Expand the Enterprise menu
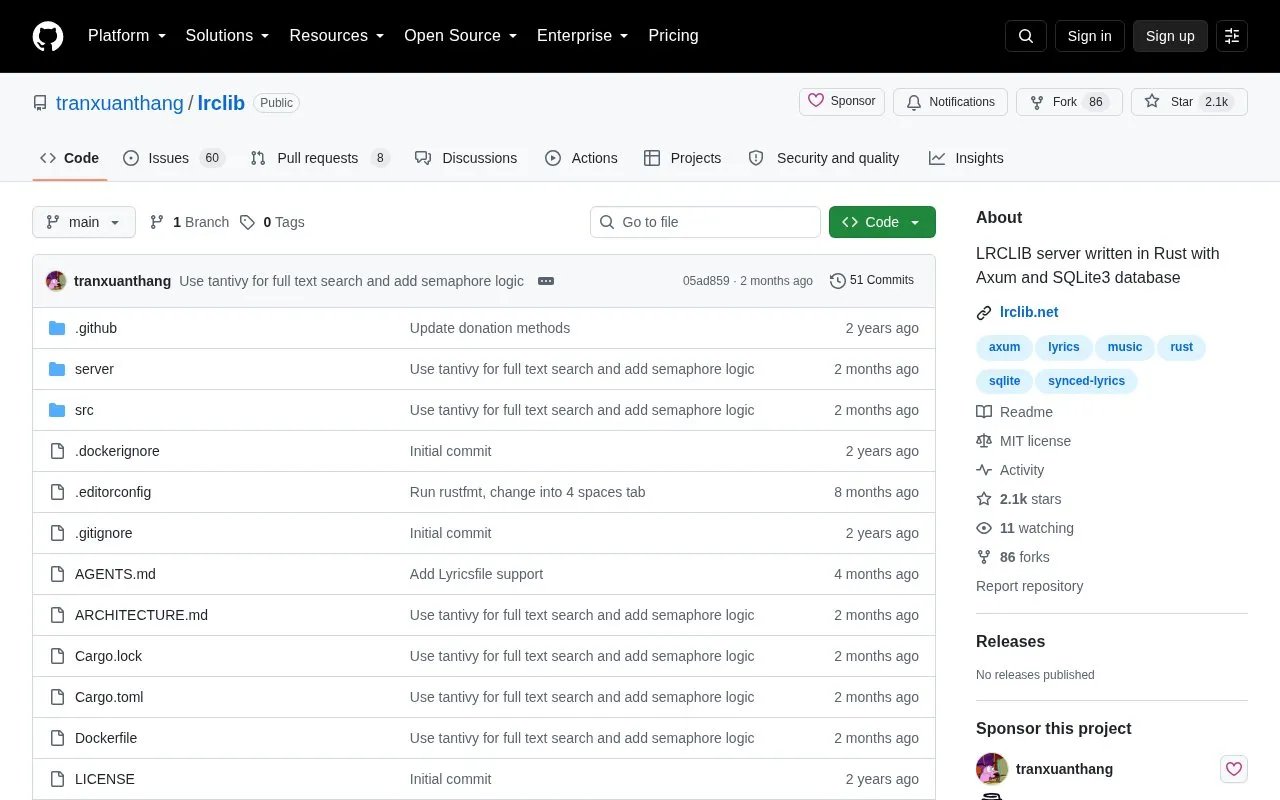 tap(583, 36)
